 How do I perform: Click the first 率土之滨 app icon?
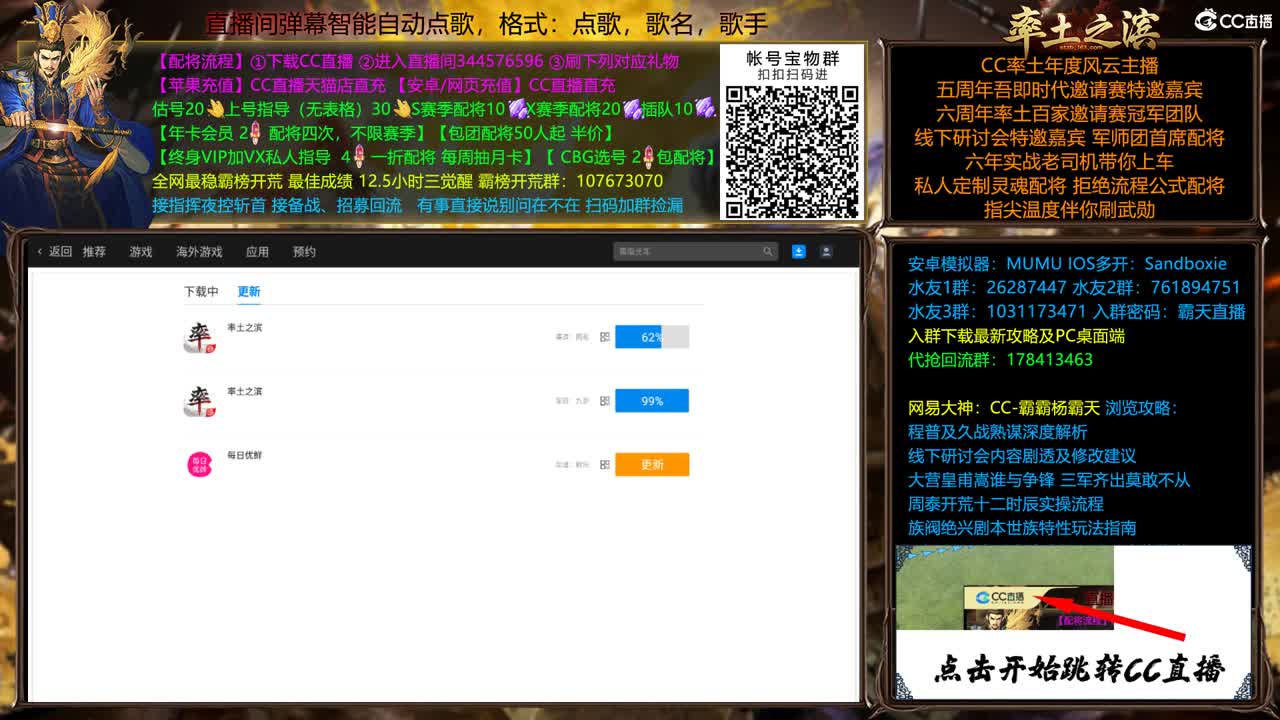(199, 337)
